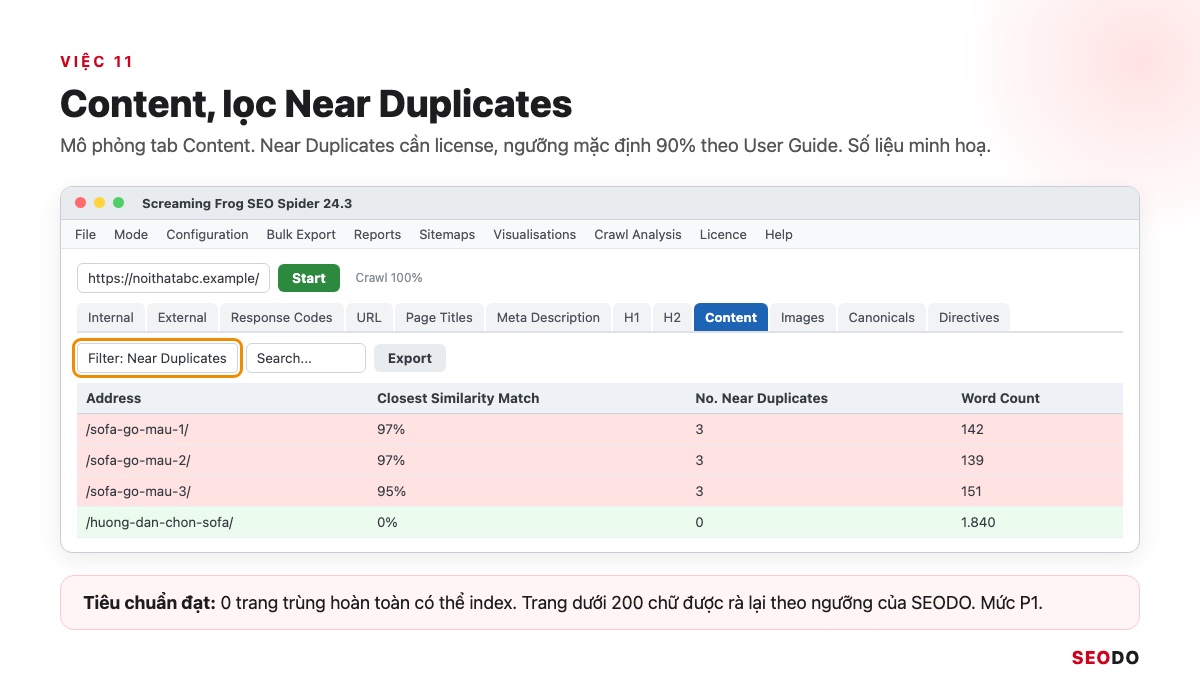Open the Filter: Near Duplicates dropdown

coord(158,358)
